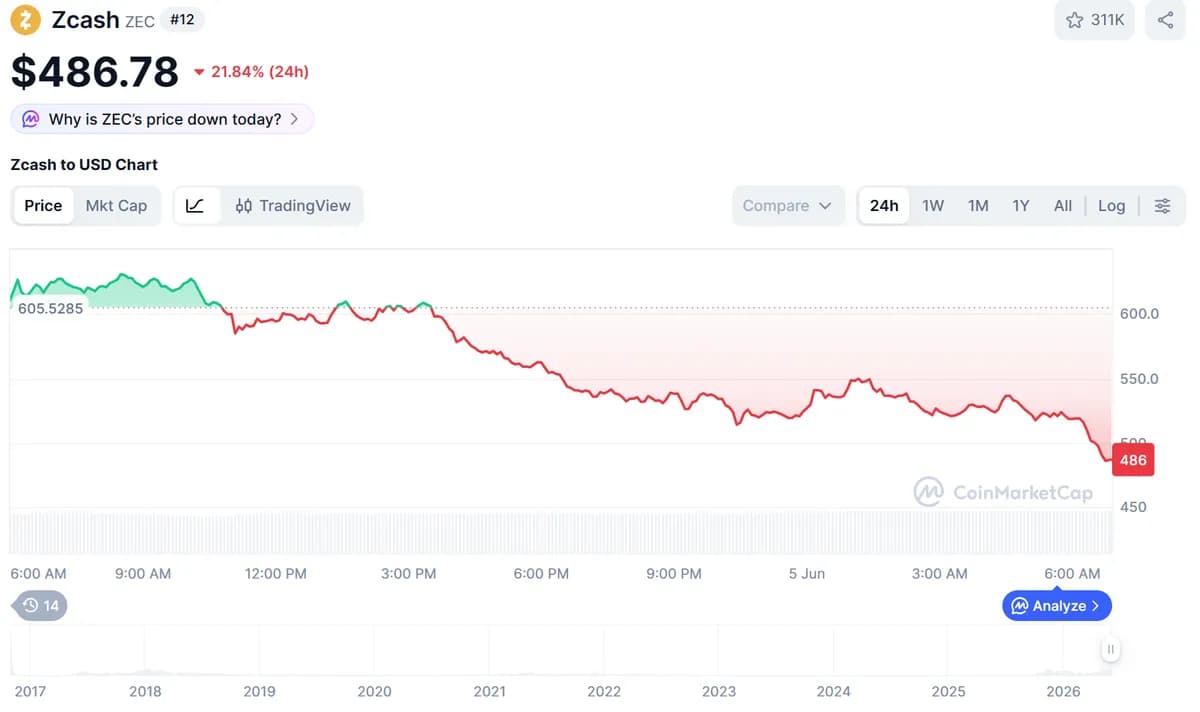The height and width of the screenshot is (712, 1200).
Task: Click the Zcash coin logo icon
Action: (x=26, y=20)
